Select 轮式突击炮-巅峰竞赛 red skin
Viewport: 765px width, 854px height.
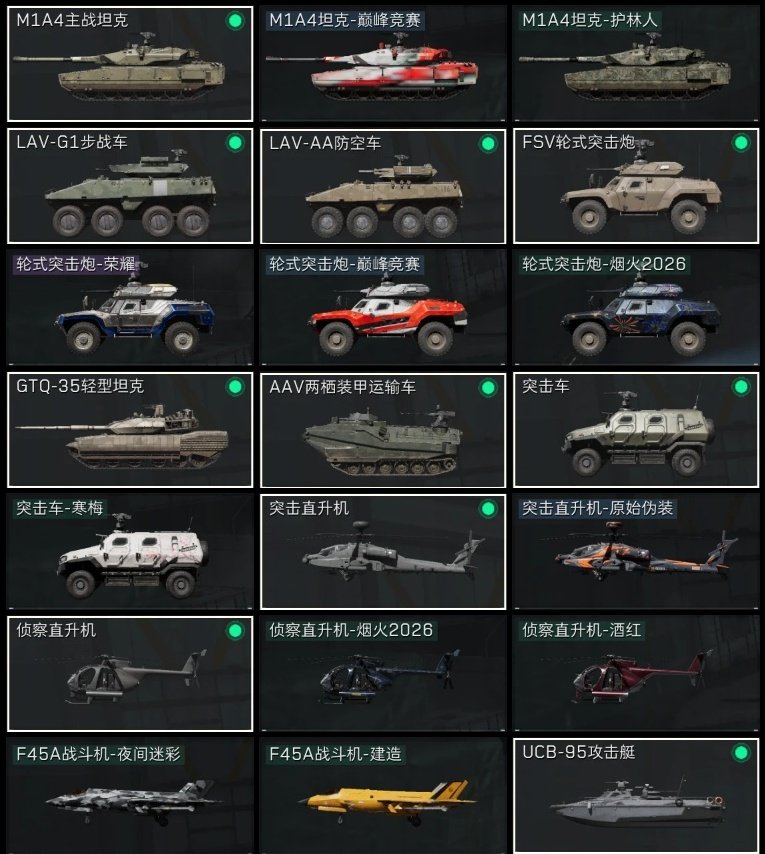tap(383, 308)
